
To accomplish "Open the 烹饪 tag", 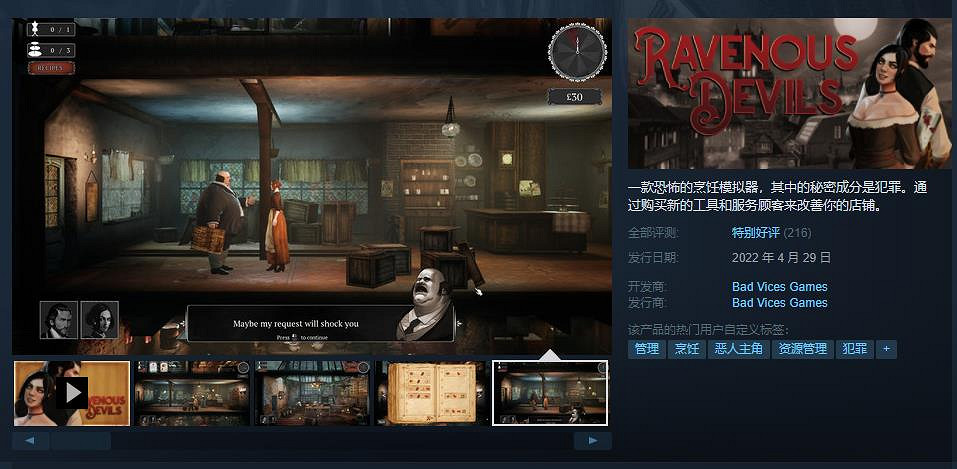I will 686,349.
